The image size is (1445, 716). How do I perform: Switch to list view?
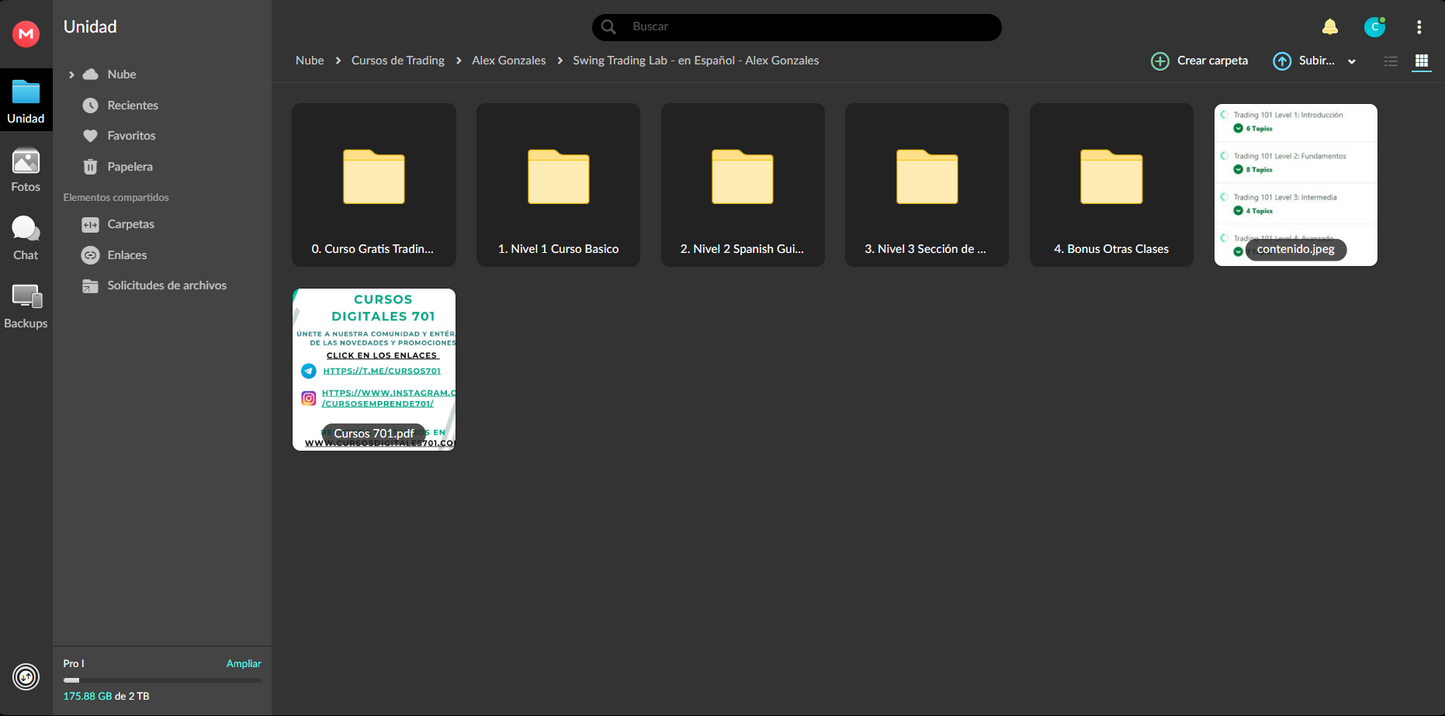point(1391,61)
